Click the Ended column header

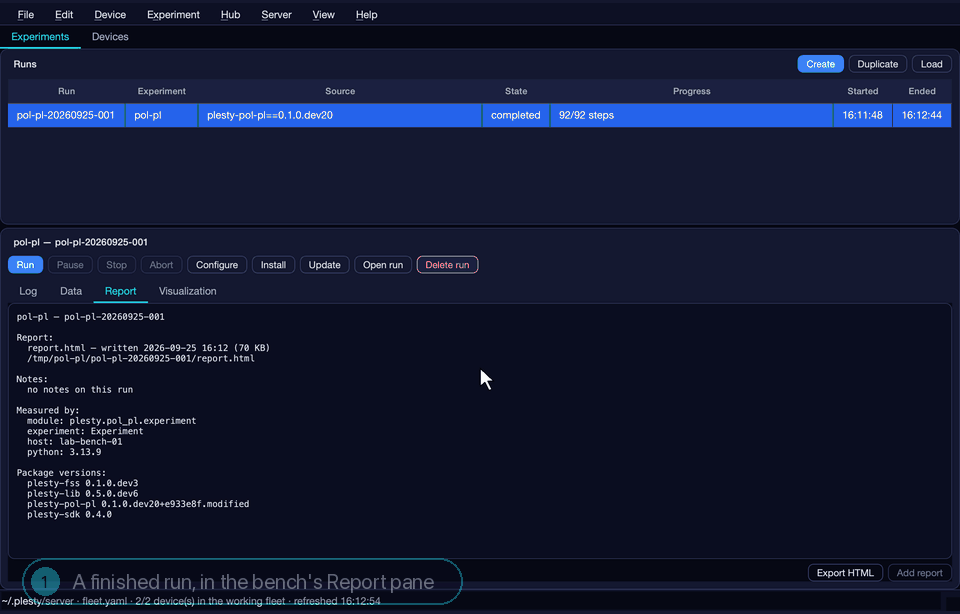tap(922, 91)
